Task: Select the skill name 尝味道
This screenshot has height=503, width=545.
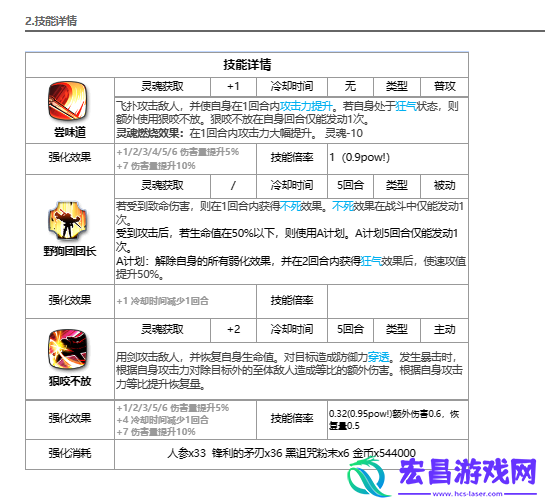Action: [x=70, y=132]
